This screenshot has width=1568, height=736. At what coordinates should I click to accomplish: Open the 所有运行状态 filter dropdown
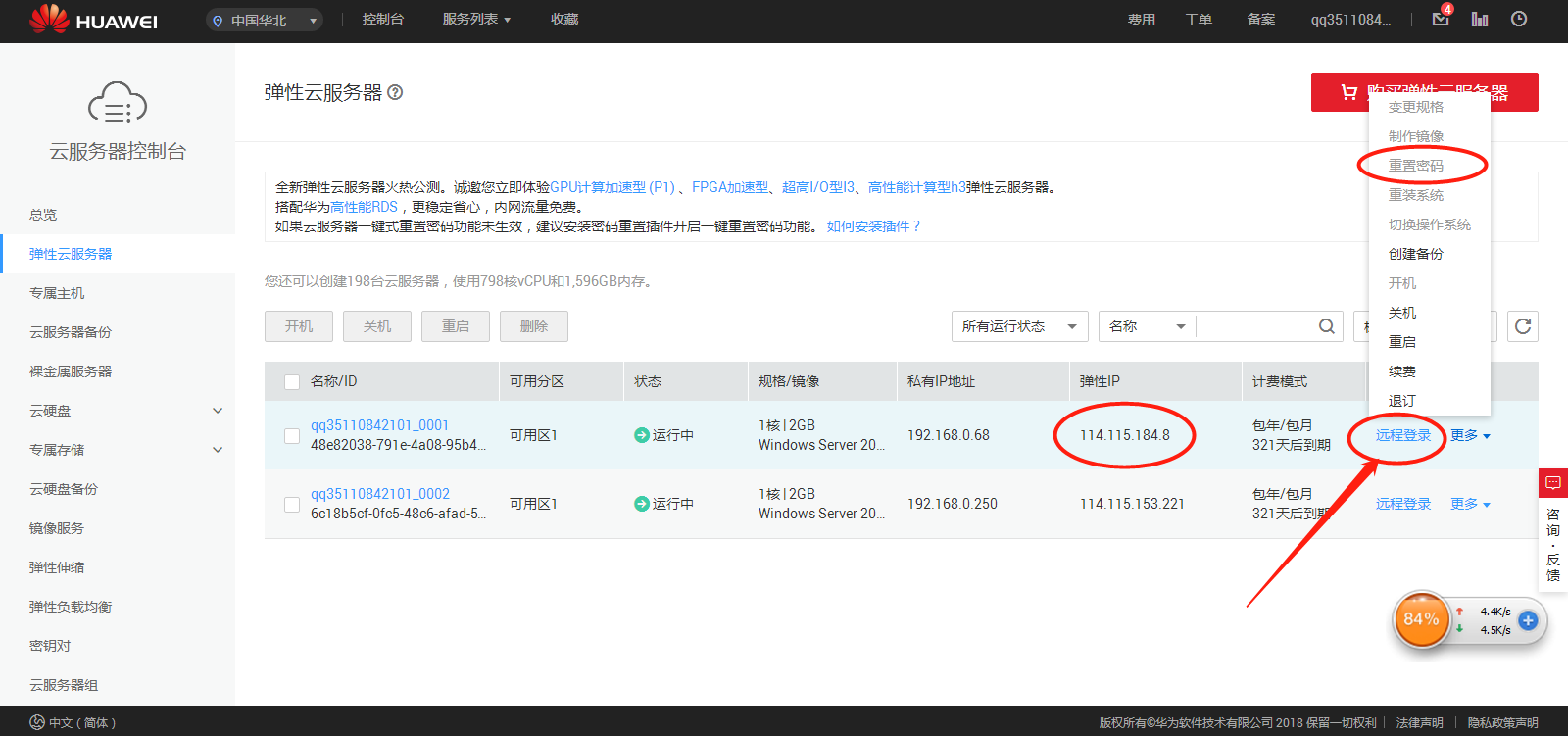pos(1020,326)
